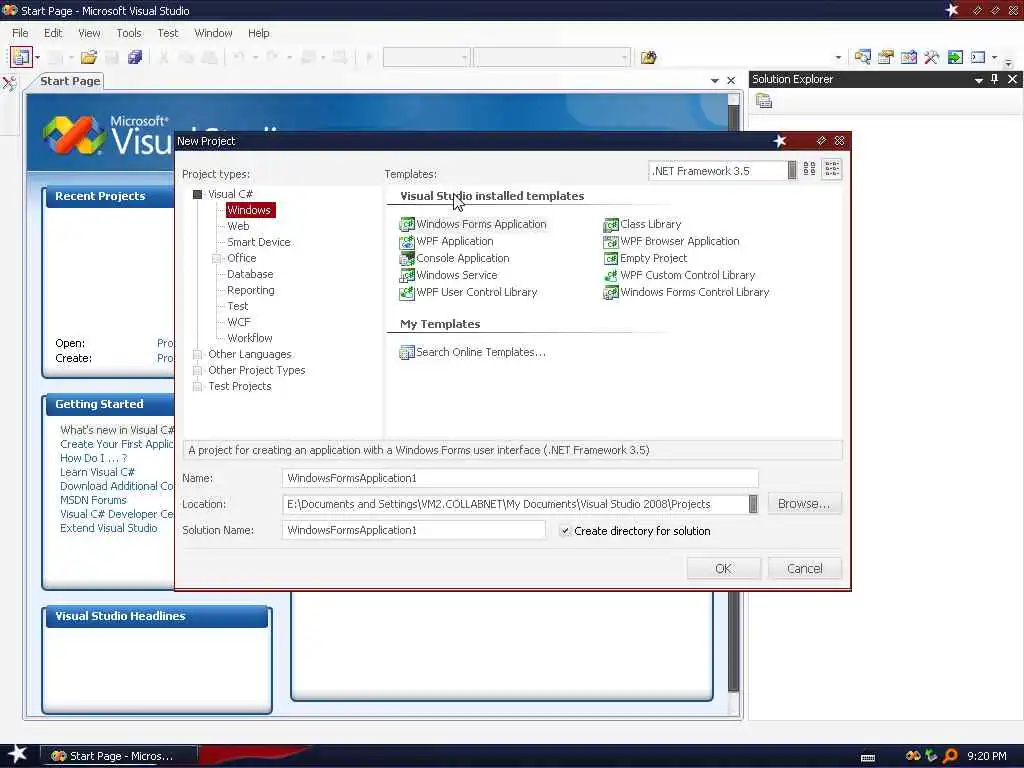The image size is (1024, 768).
Task: Select the Start Page tab
Action: (70, 81)
